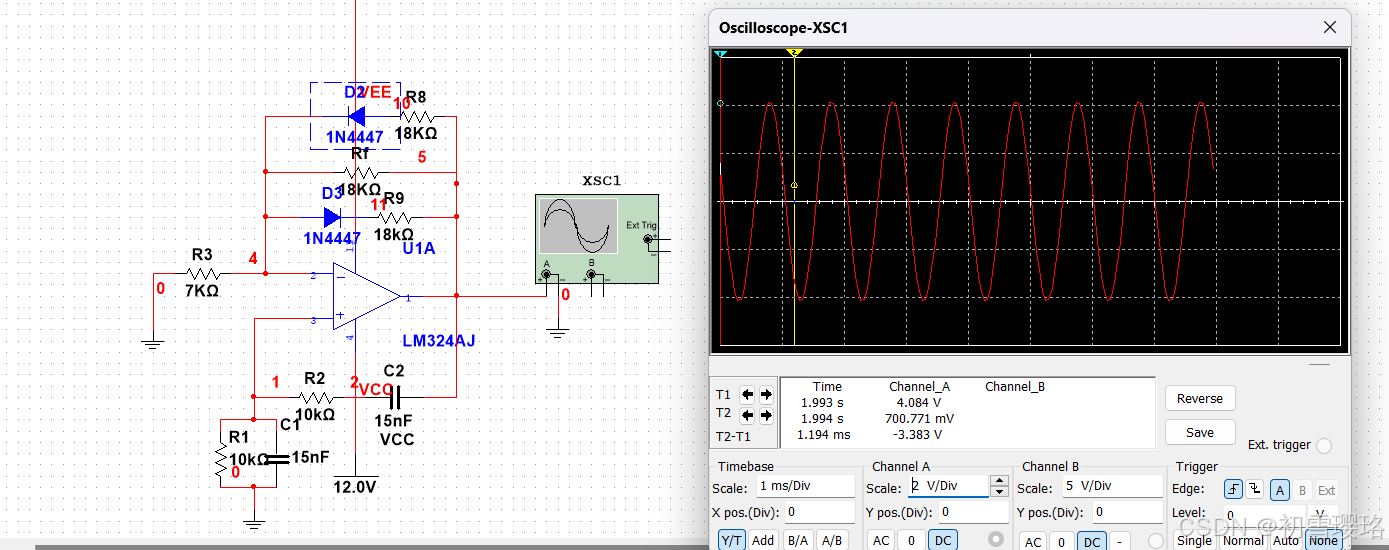This screenshot has width=1389, height=550.
Task: Switch timebase mode to Add
Action: [x=763, y=540]
